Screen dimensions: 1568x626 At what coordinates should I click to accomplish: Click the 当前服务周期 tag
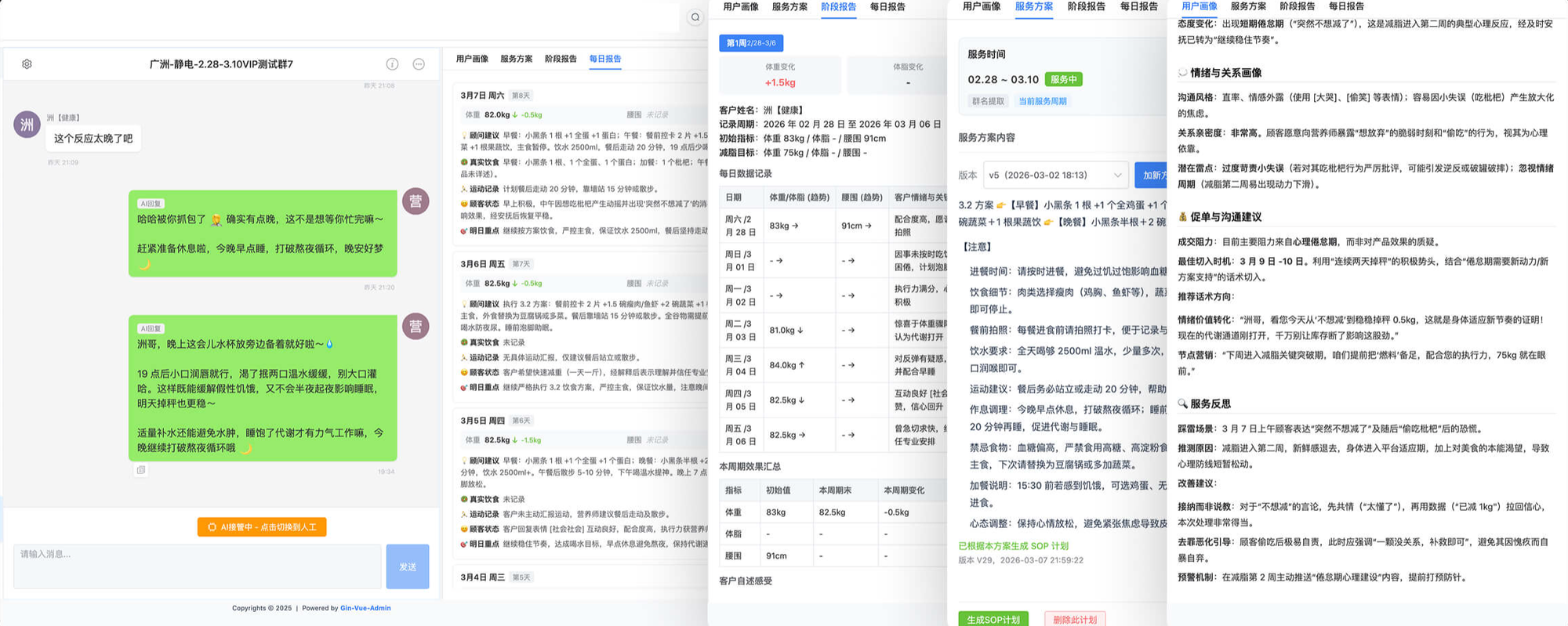click(x=1042, y=101)
